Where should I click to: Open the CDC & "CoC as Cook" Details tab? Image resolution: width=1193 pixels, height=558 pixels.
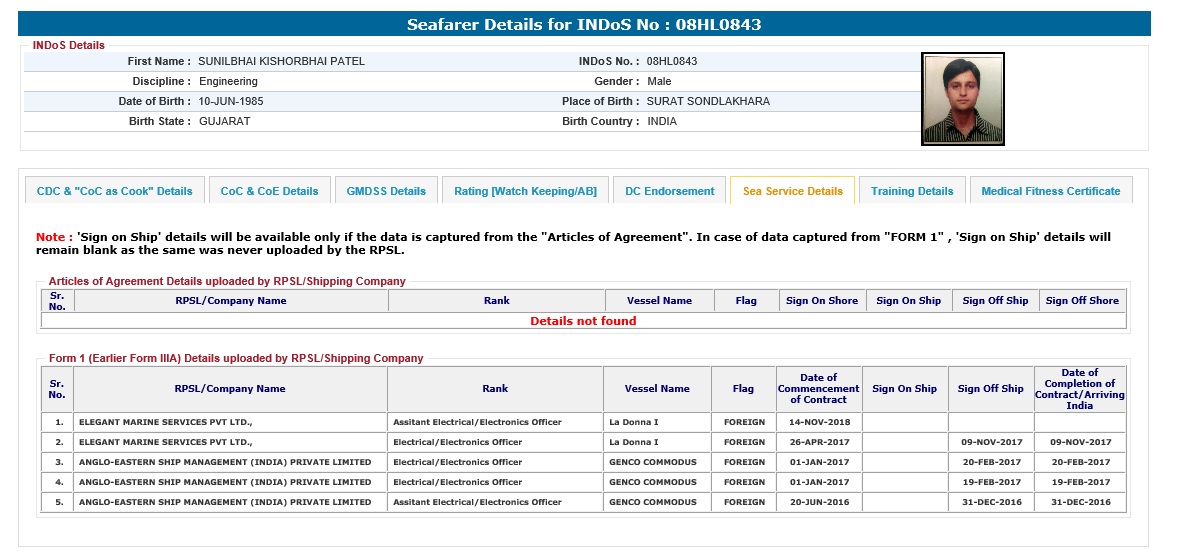click(x=114, y=191)
